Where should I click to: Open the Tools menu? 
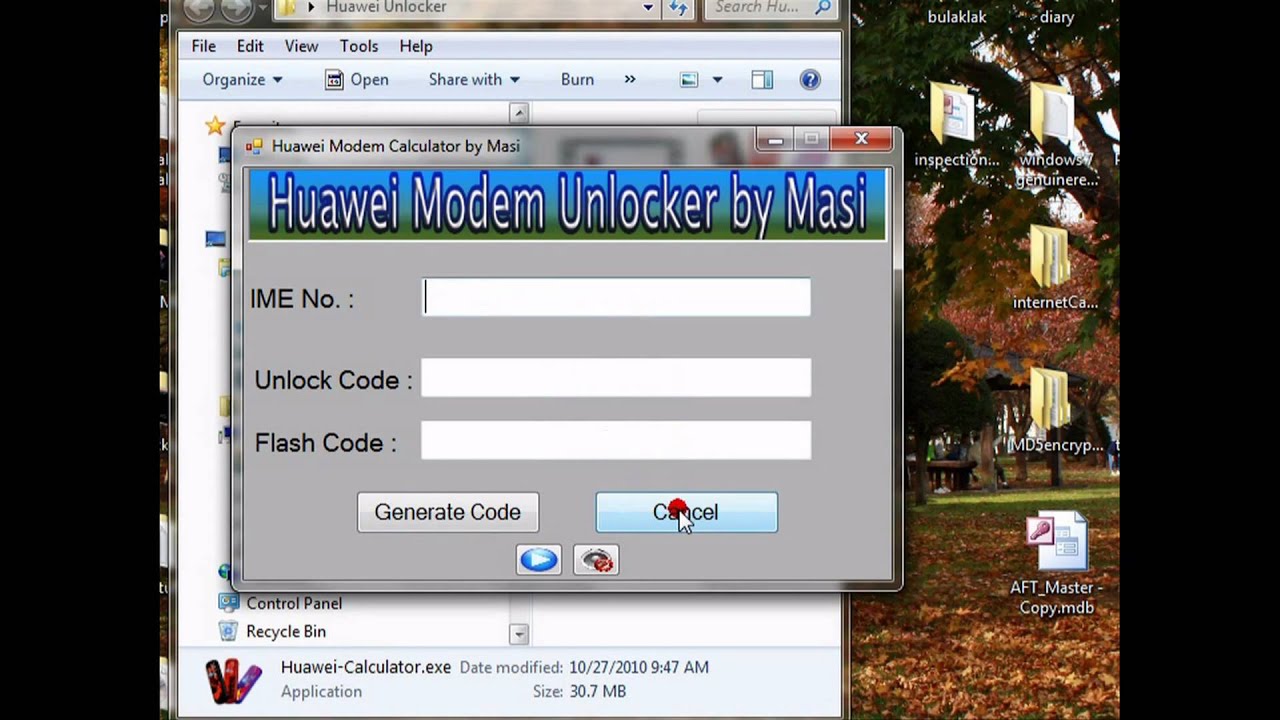tap(359, 46)
